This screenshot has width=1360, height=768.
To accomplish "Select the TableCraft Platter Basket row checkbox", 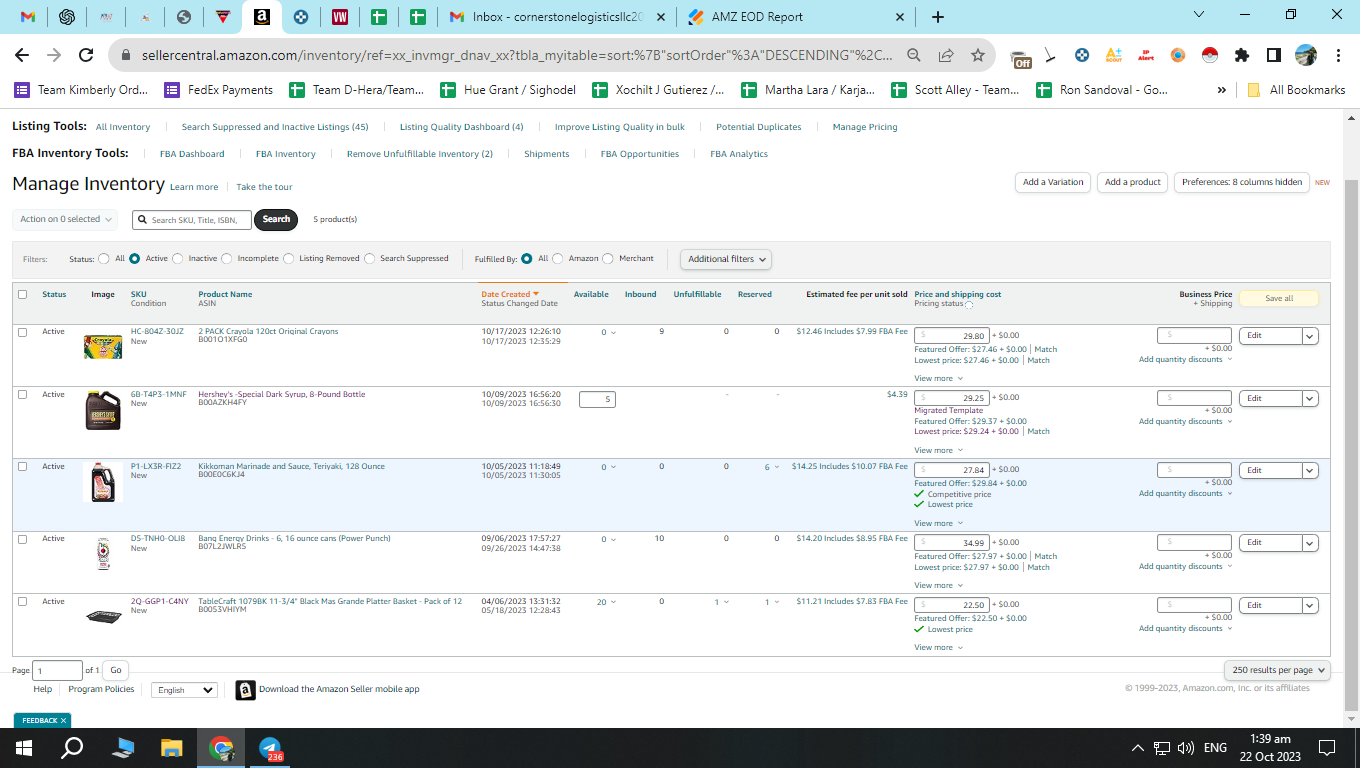I will coord(22,601).
